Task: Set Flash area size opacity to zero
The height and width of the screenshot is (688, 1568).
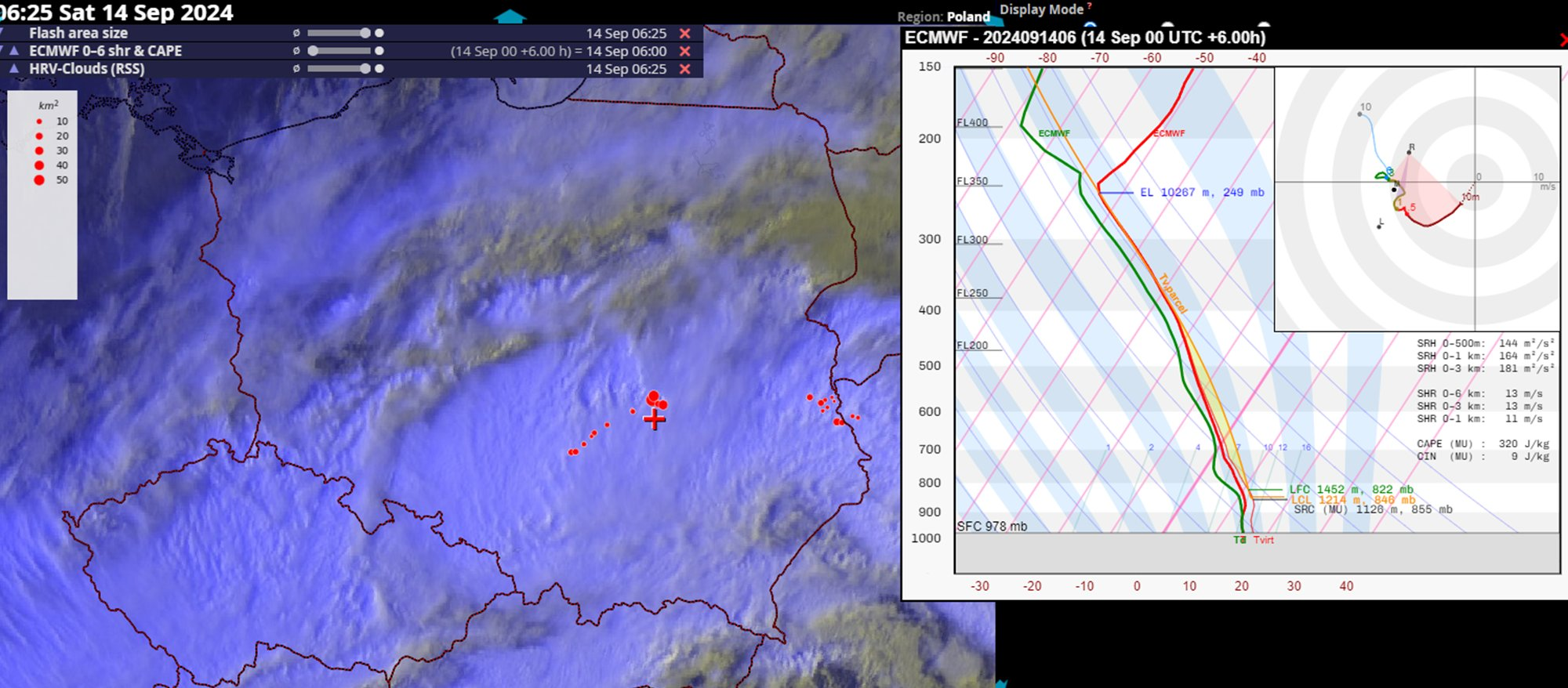Action: coord(296,34)
